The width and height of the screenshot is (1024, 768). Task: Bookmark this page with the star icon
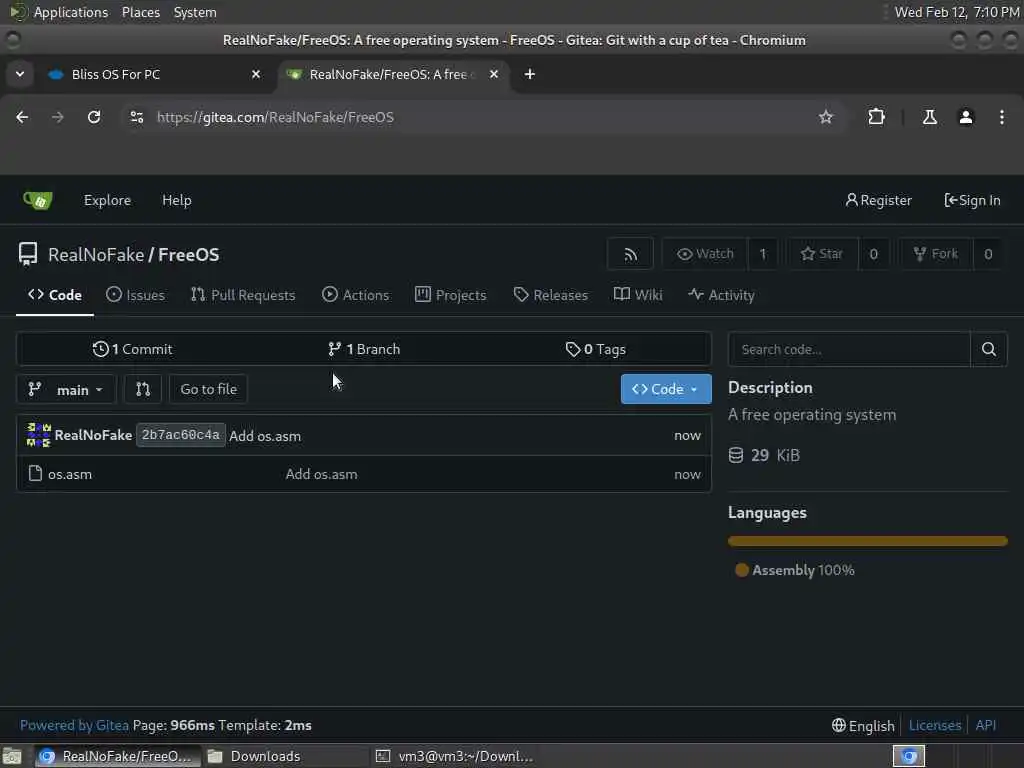coord(826,117)
